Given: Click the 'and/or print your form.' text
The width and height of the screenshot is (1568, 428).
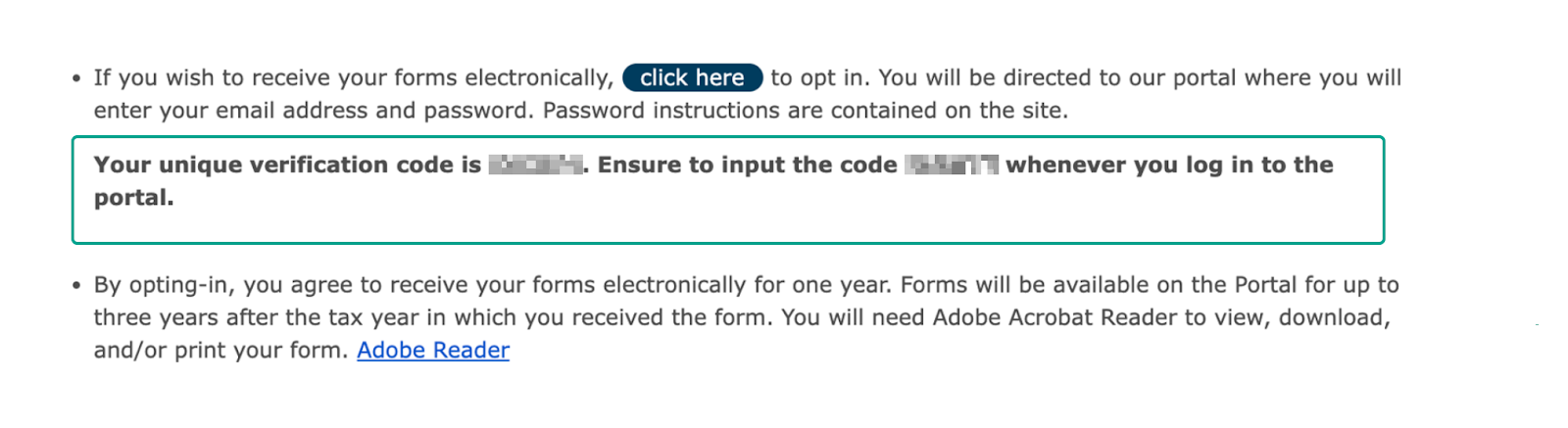Looking at the screenshot, I should 220,350.
